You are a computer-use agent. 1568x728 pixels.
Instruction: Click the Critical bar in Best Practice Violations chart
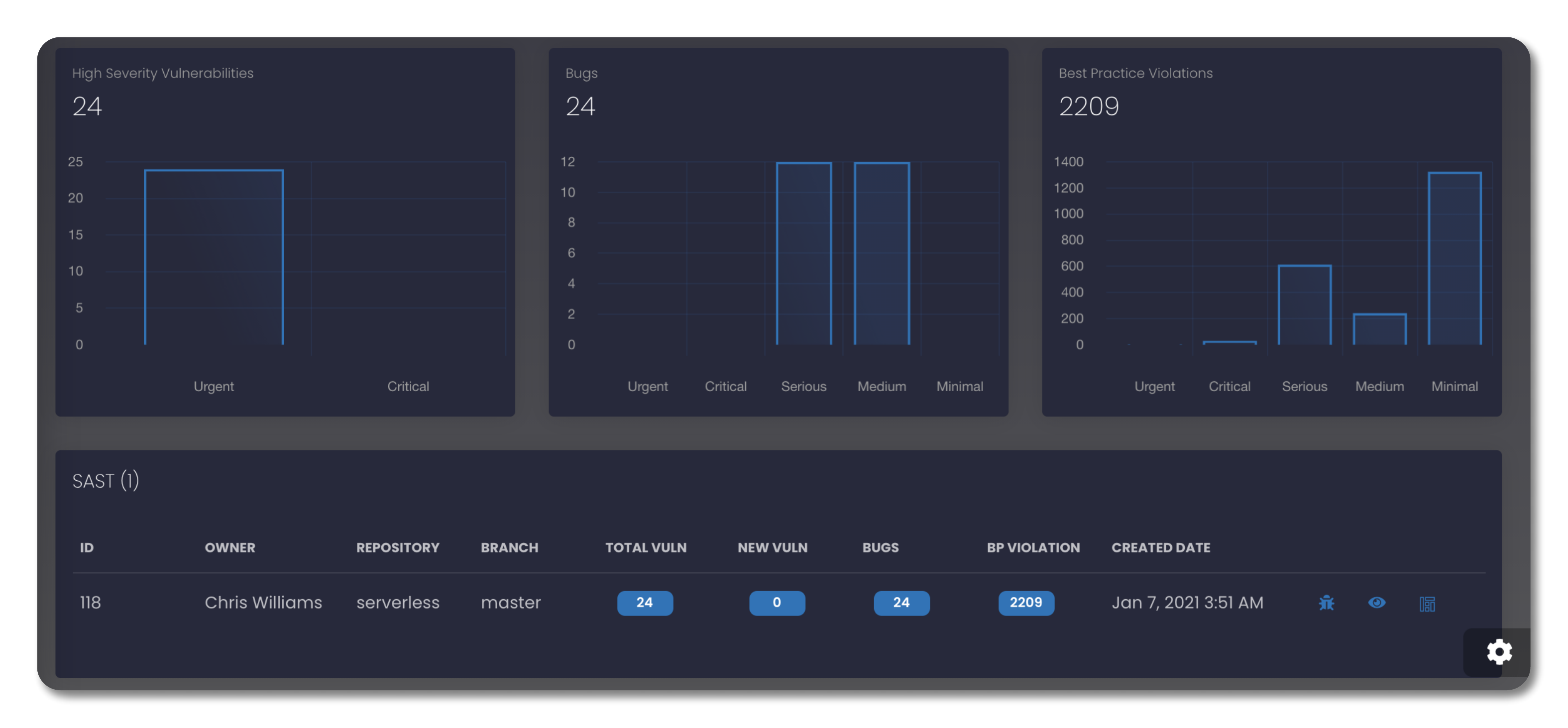point(1229,343)
